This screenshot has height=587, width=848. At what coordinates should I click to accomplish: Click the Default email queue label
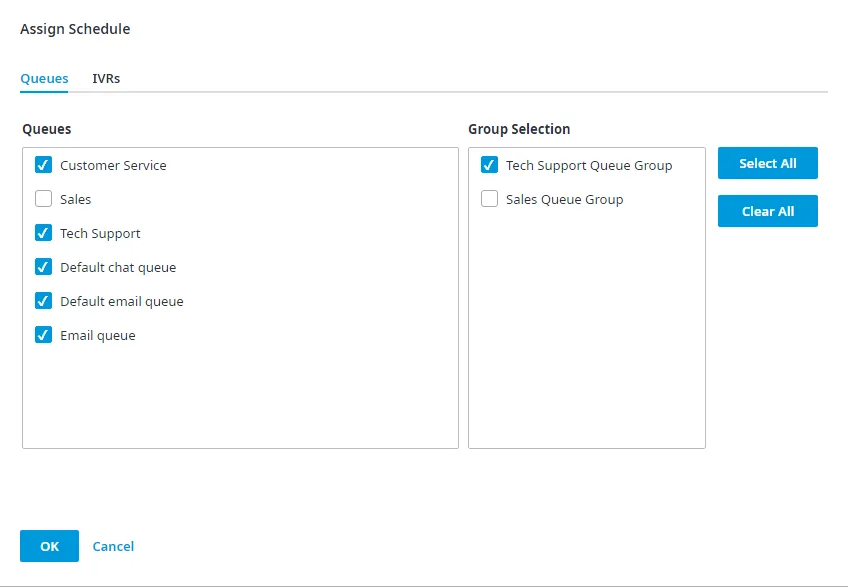[122, 302]
